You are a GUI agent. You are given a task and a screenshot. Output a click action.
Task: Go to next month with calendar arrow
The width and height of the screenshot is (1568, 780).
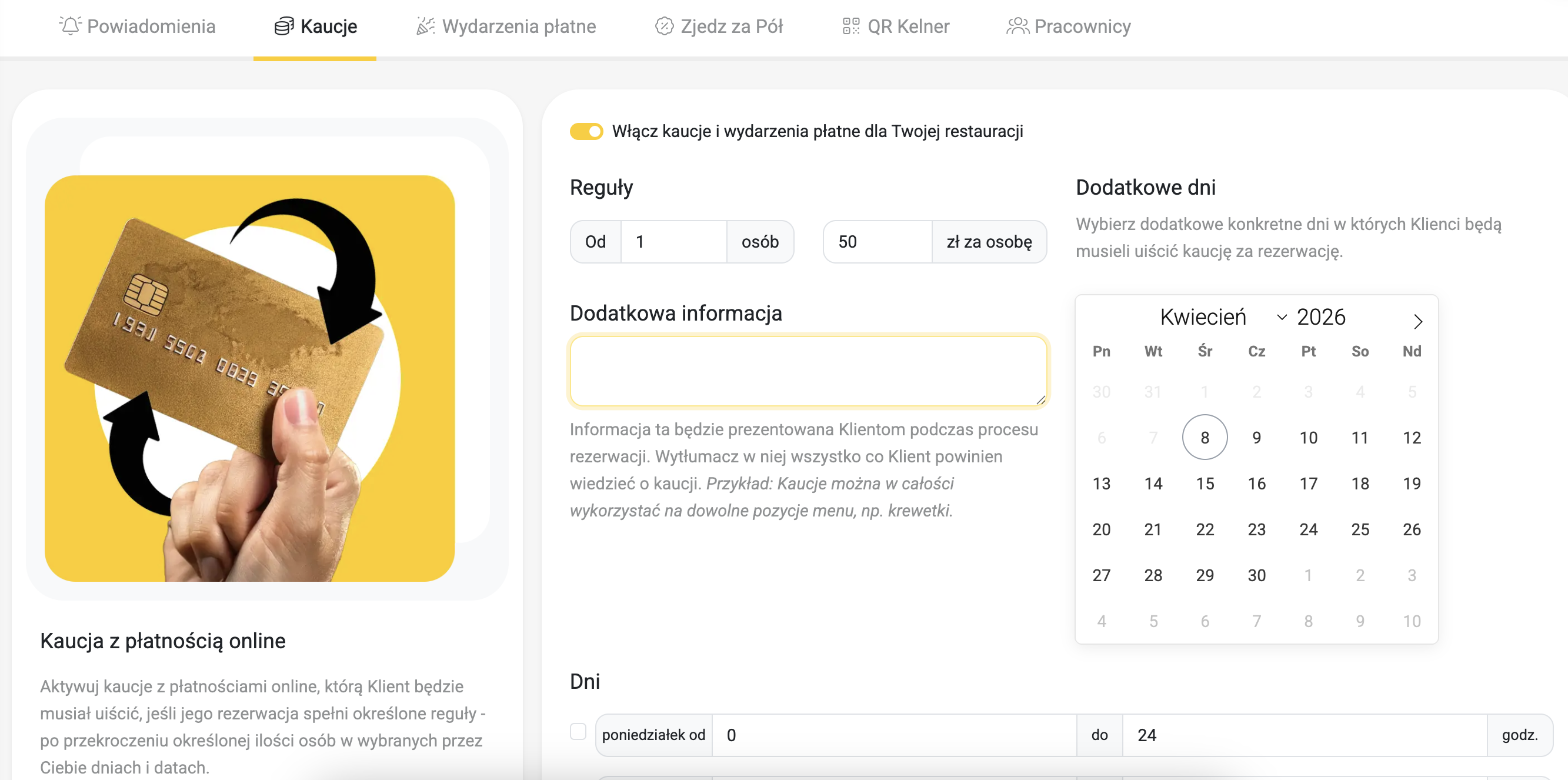(1417, 321)
